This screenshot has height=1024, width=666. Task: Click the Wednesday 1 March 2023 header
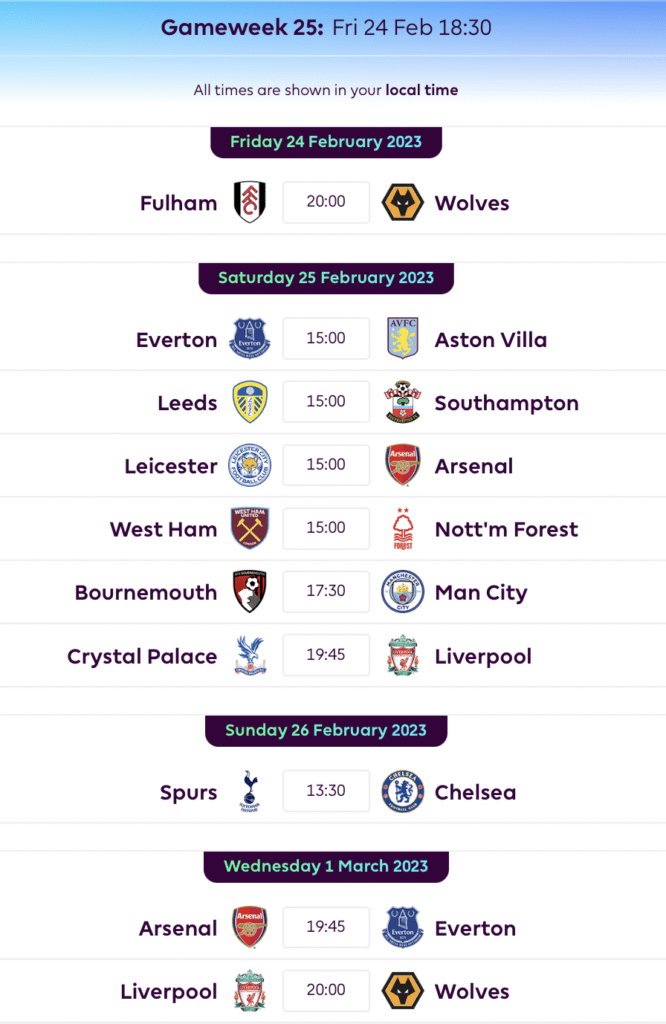(x=326, y=866)
